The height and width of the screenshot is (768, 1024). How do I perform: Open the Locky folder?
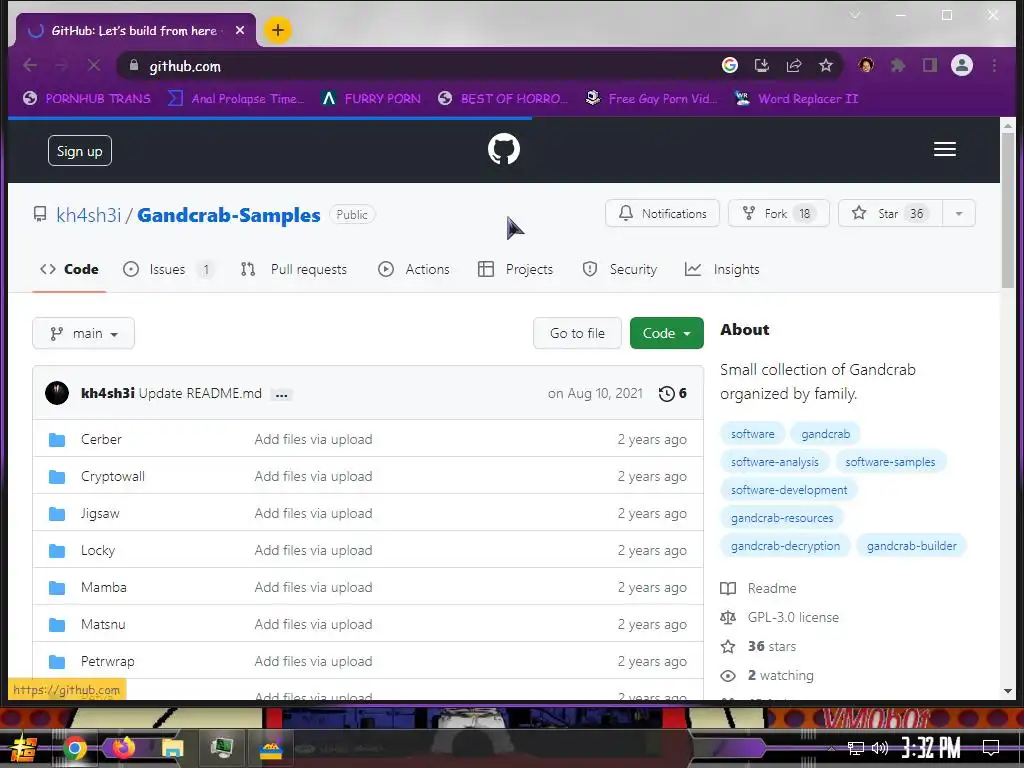tap(98, 551)
